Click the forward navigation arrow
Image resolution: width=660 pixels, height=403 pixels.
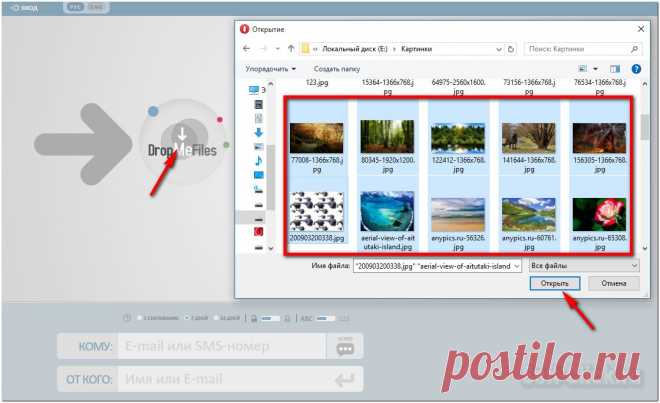click(263, 49)
